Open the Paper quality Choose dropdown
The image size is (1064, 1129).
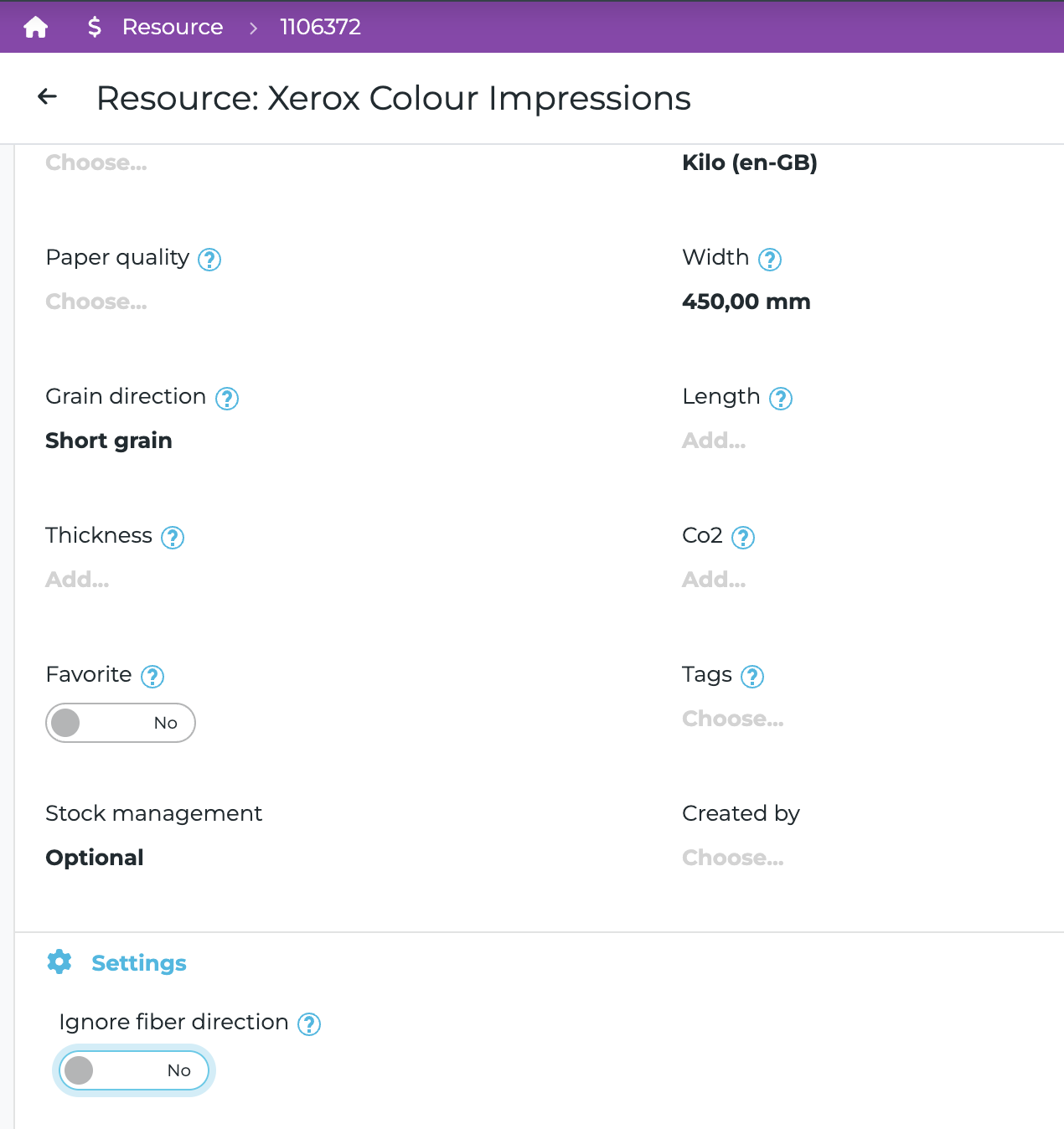[x=96, y=302]
